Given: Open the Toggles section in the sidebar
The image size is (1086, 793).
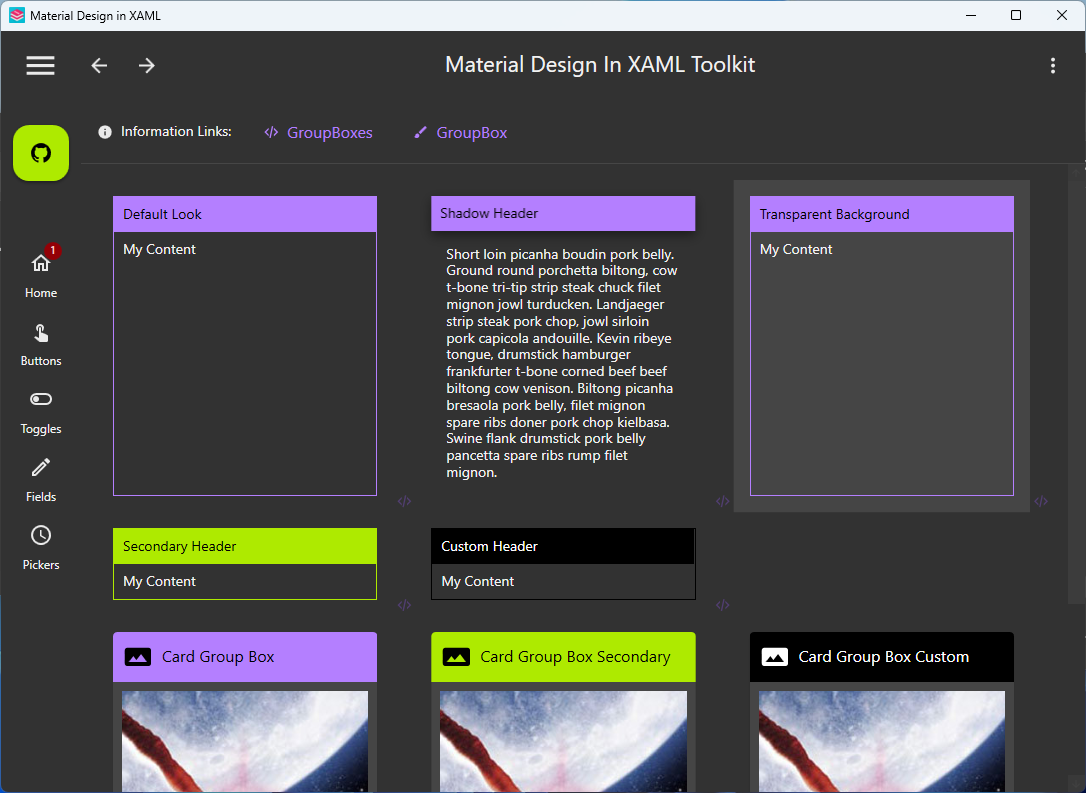Looking at the screenshot, I should tap(40, 399).
